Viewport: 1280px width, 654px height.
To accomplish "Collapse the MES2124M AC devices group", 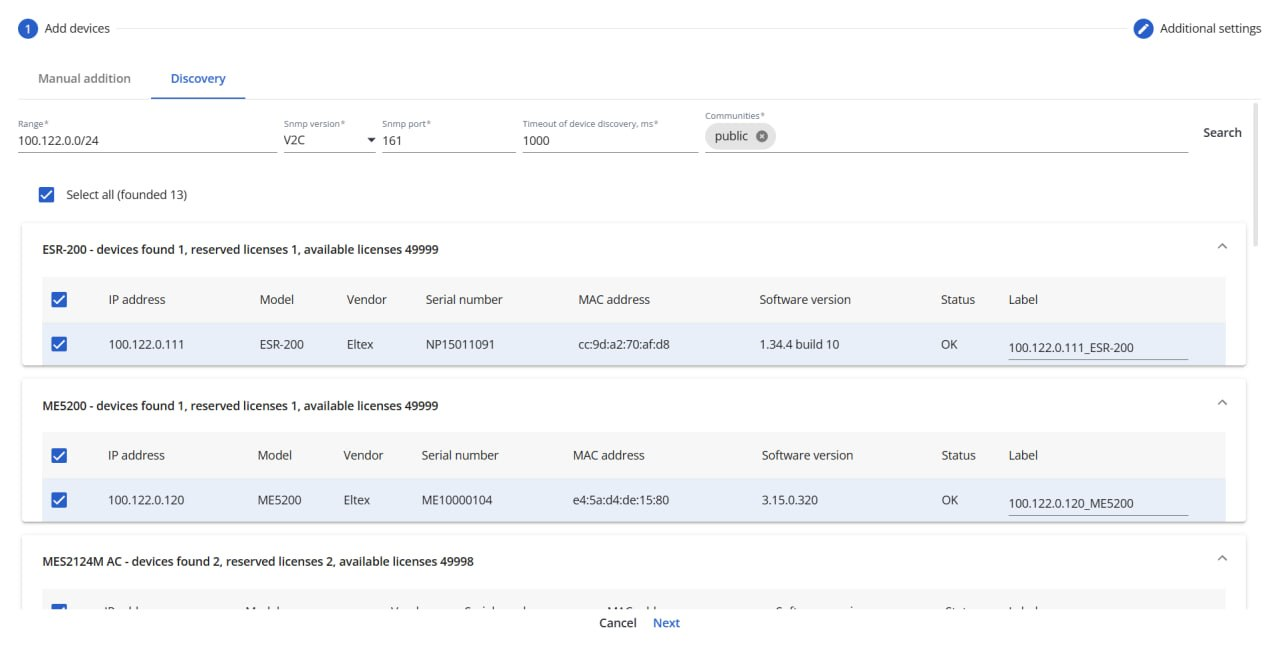I will [x=1221, y=558].
